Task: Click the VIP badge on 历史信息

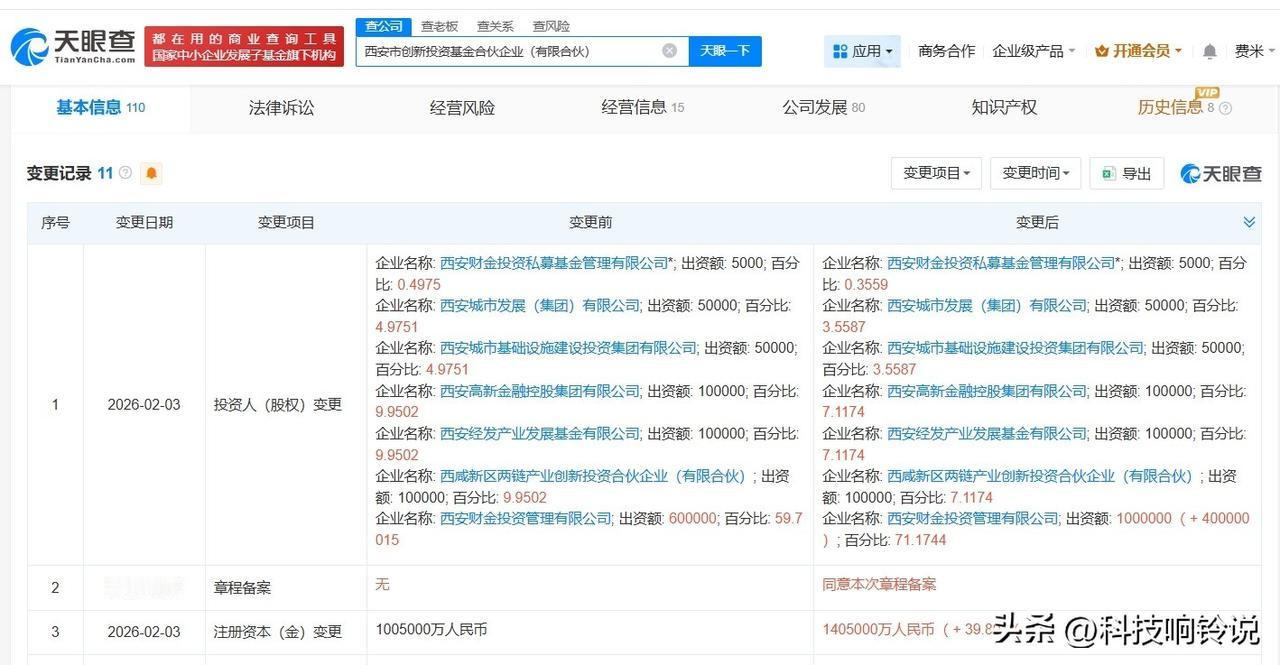Action: coord(1207,93)
